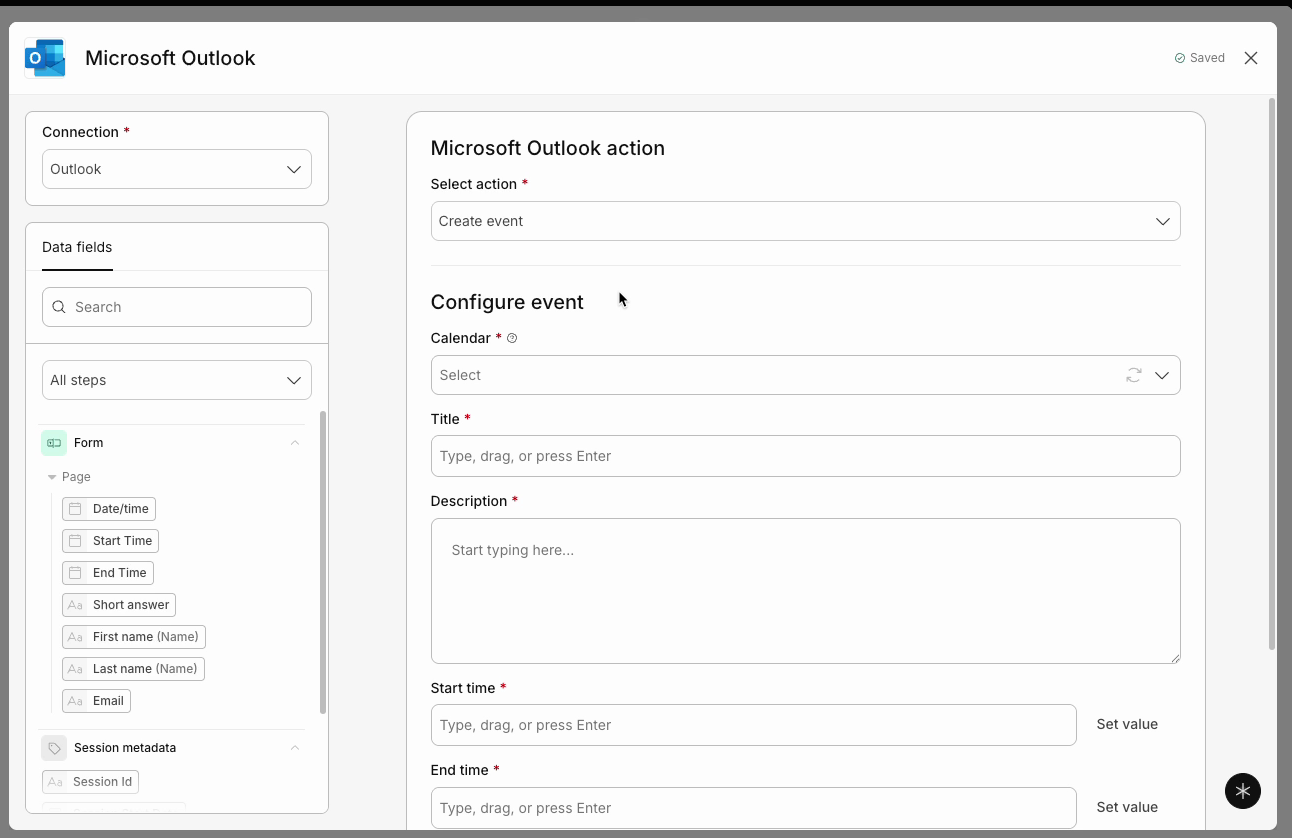Click the refresh icon in the Calendar field

[x=1133, y=375]
